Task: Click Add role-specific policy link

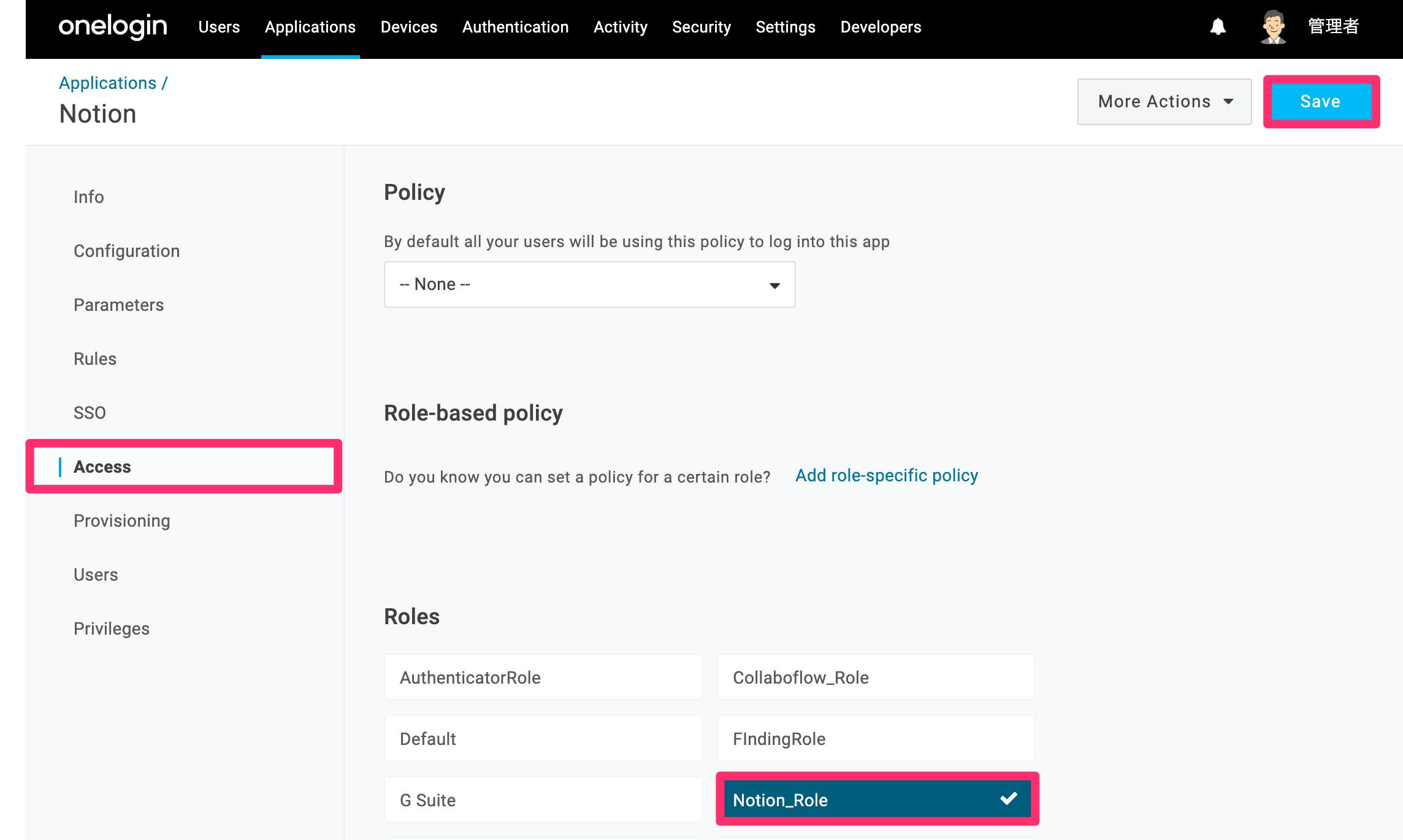Action: 887,475
